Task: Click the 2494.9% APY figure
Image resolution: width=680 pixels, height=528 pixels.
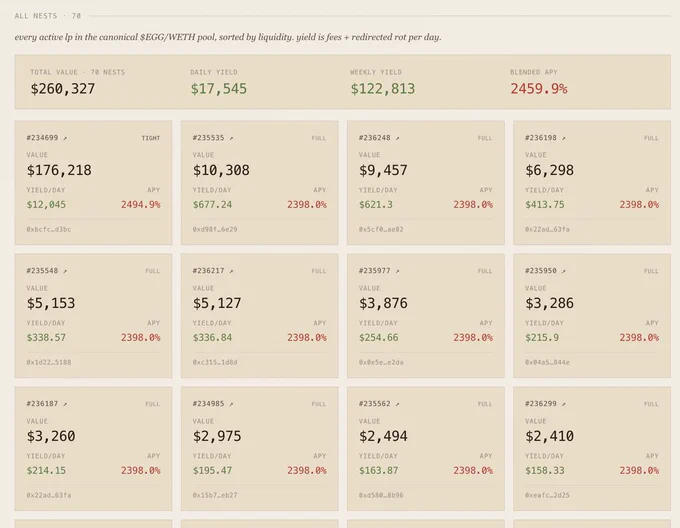Action: click(141, 205)
